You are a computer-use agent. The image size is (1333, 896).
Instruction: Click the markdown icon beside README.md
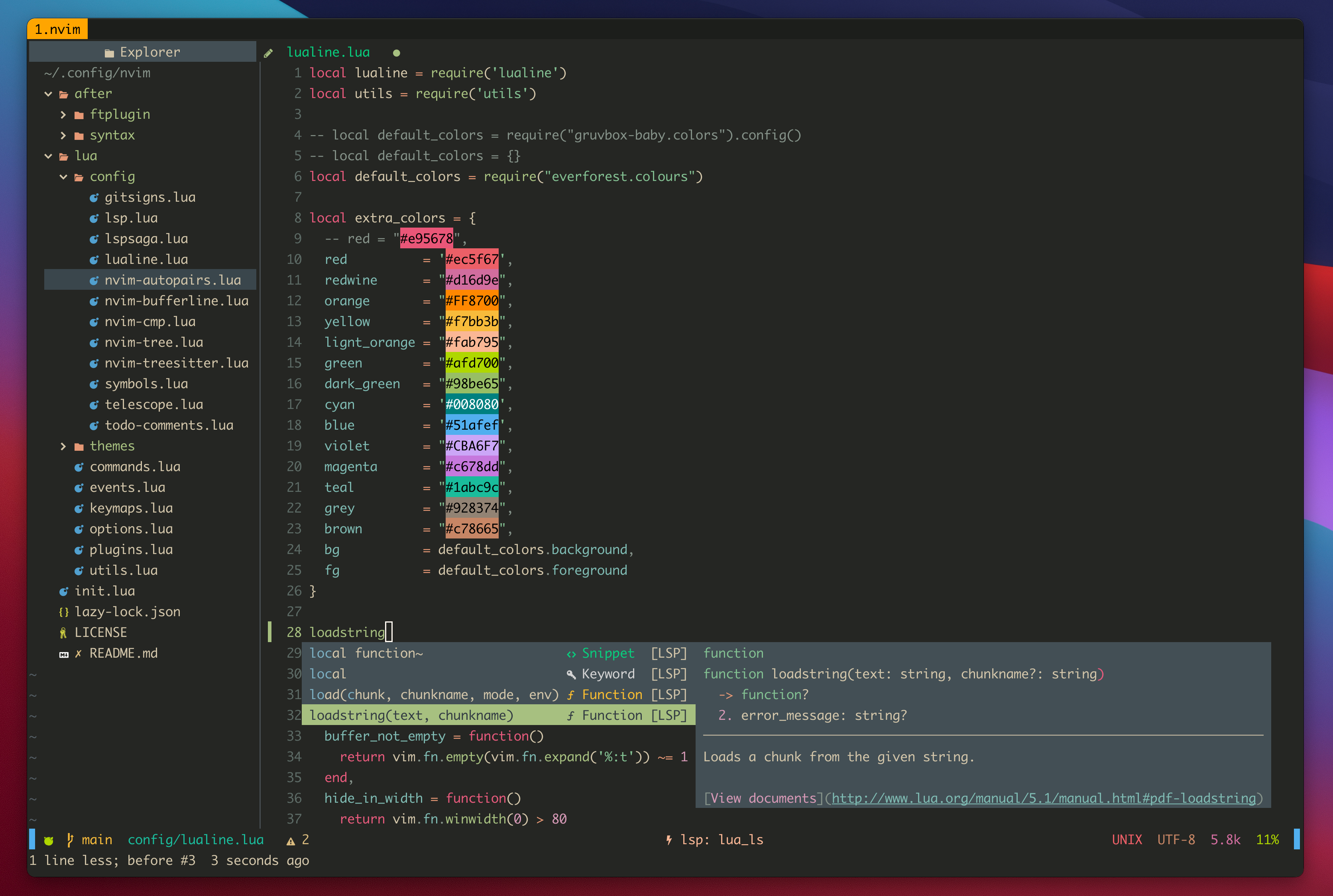pyautogui.click(x=64, y=654)
